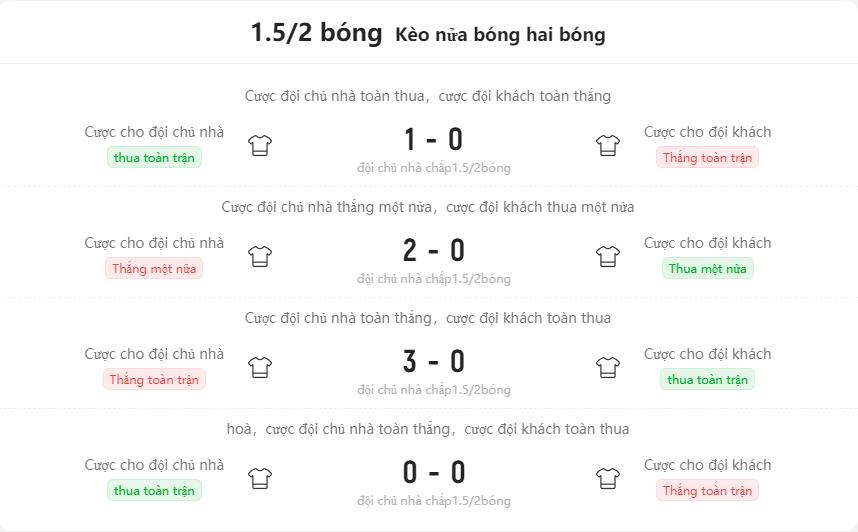Viewport: 858px width, 532px height.
Task: Click 'Cược cho đội khách' label in 0-0 row
Action: click(707, 465)
